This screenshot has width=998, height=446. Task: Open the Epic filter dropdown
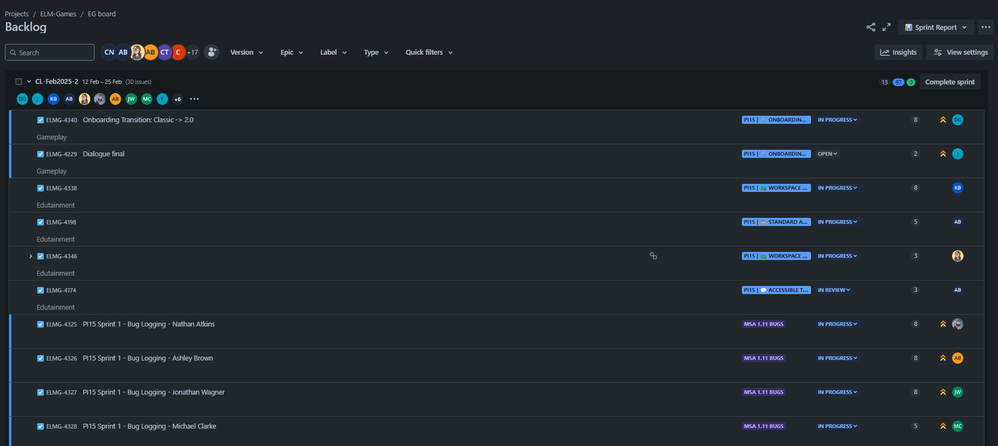(x=292, y=52)
